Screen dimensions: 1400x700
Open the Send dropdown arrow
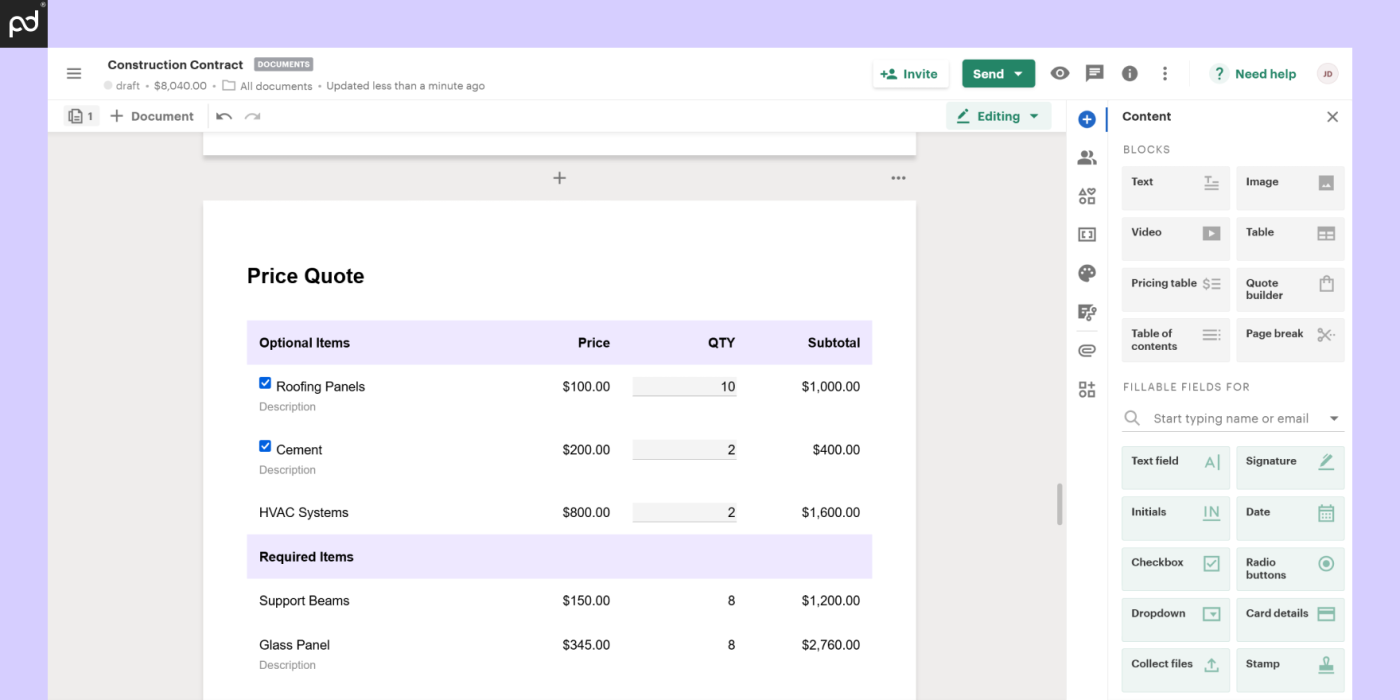(x=1019, y=73)
